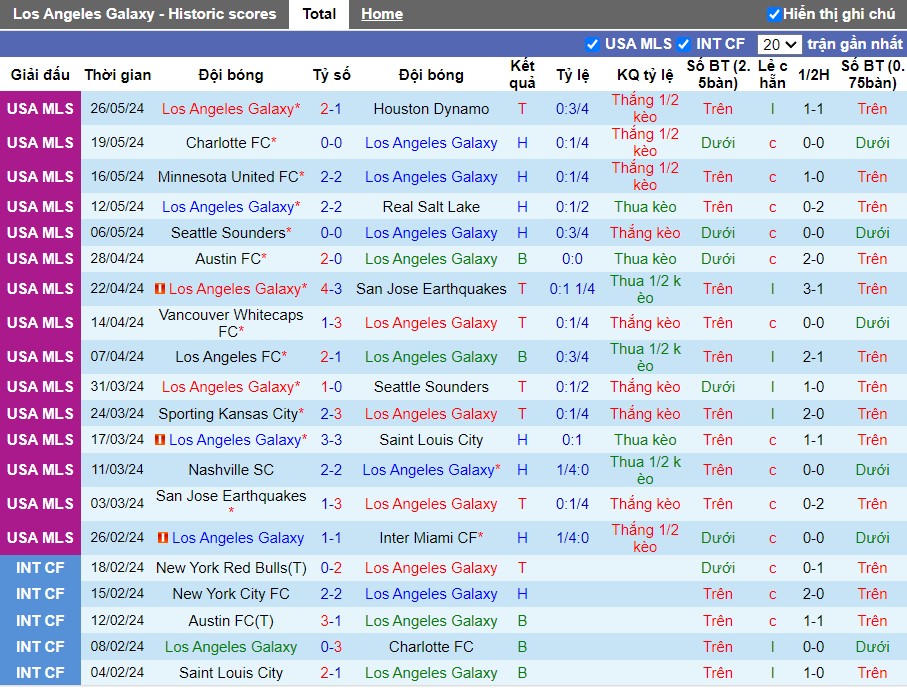The height and width of the screenshot is (690, 907).
Task: Select date 12/05/24 cell
Action: (x=117, y=206)
